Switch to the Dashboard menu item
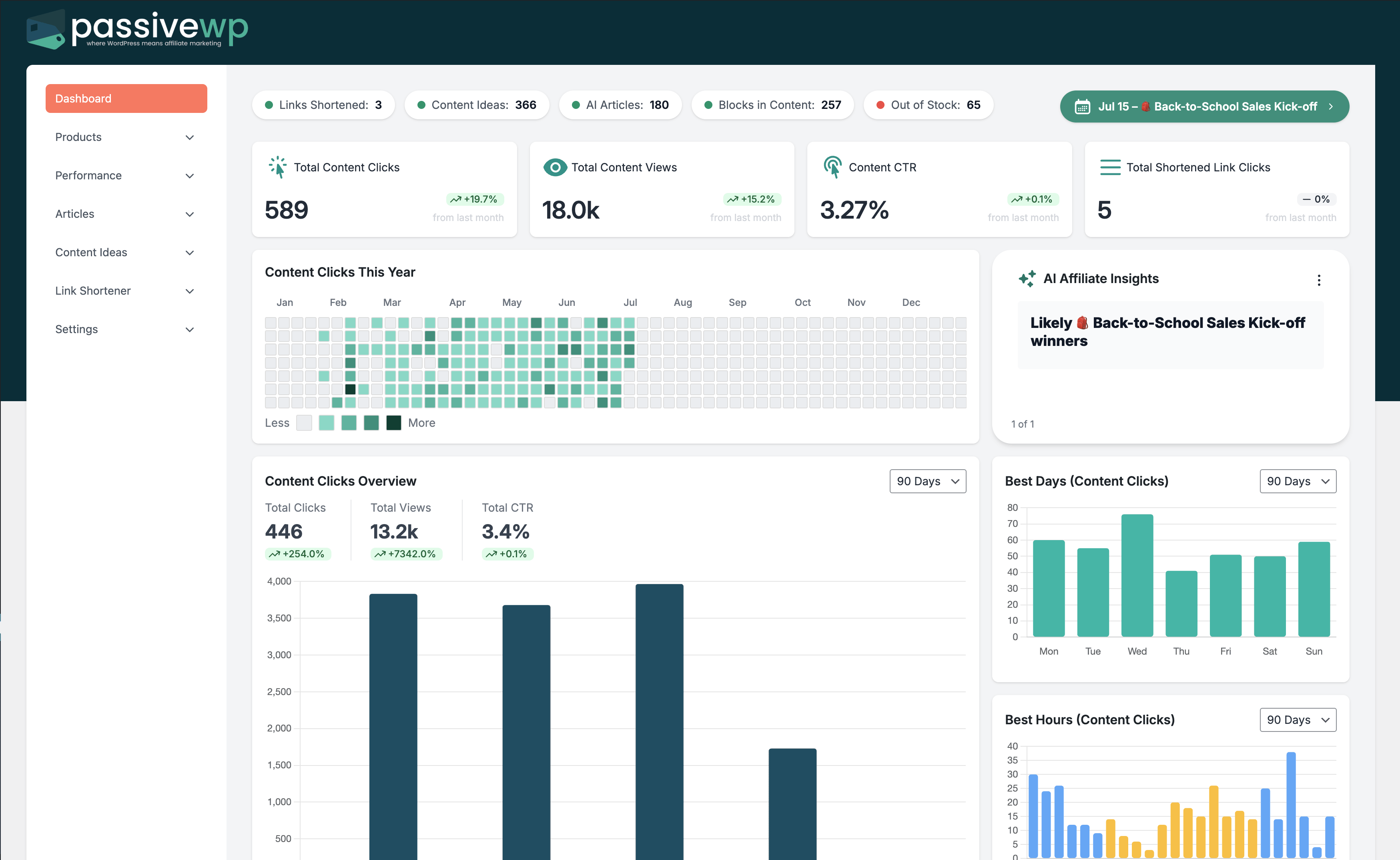1400x860 pixels. click(126, 98)
